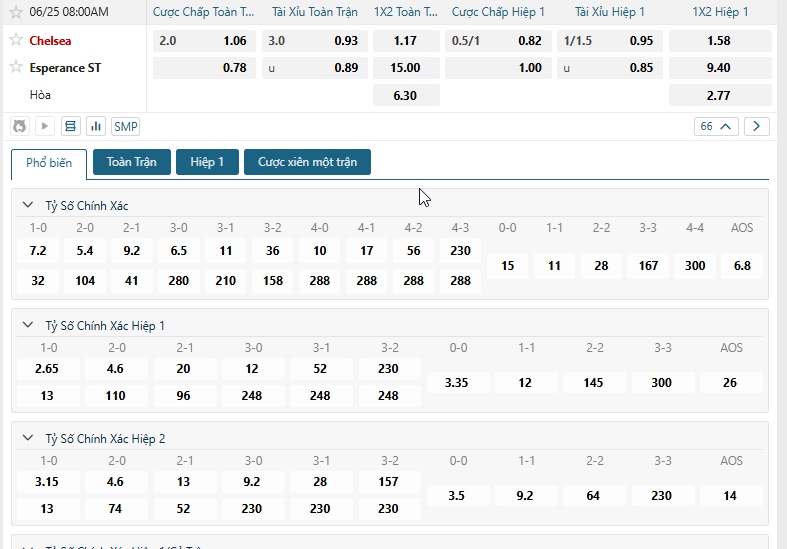This screenshot has height=549, width=787.
Task: Open the stacked list view icon
Action: point(70,126)
